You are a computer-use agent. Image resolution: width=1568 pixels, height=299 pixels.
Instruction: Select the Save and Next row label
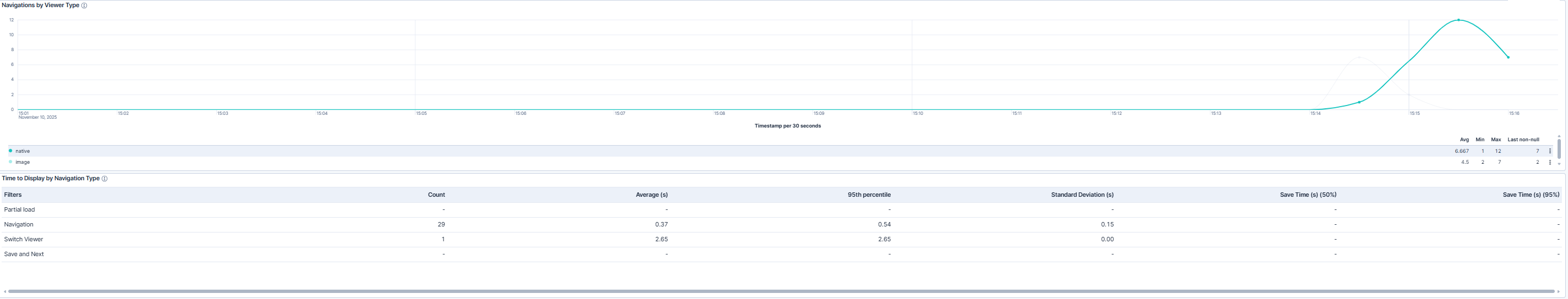click(x=24, y=254)
